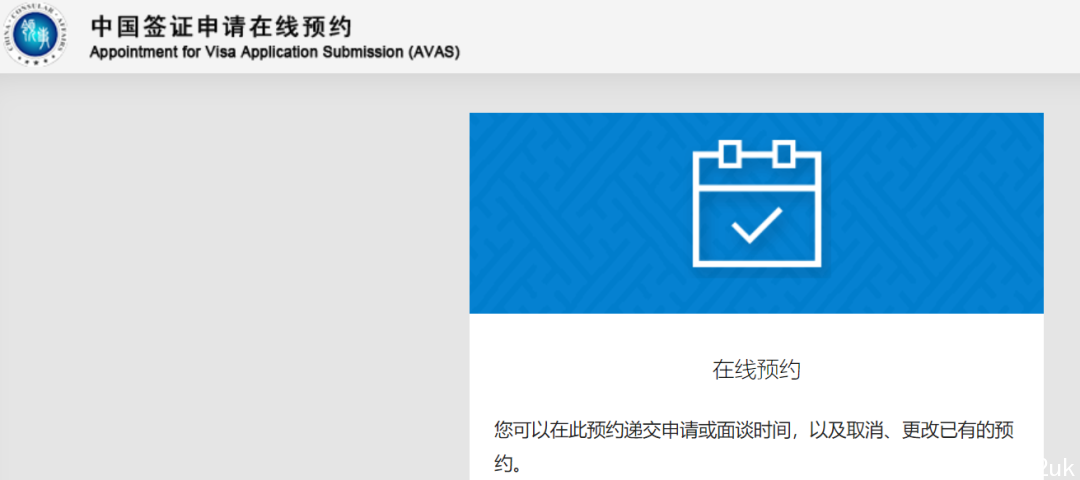This screenshot has width=1080, height=480.
Task: Click the stars at the logo's bottom edge
Action: tap(39, 62)
